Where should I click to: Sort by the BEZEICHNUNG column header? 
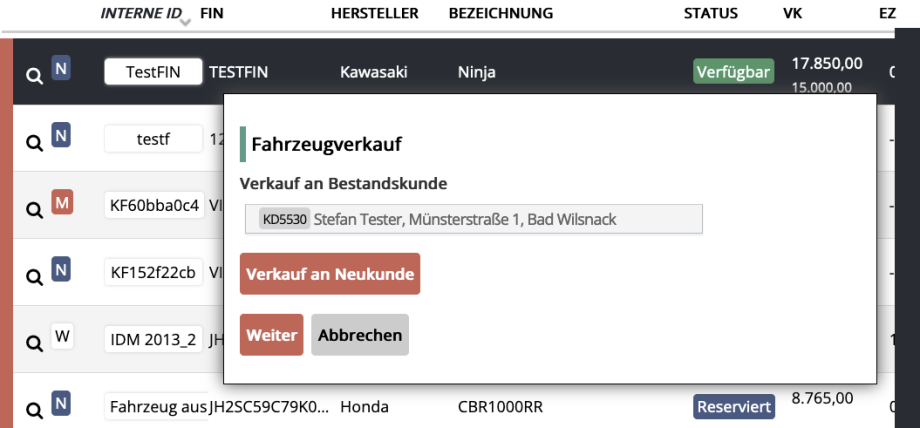pyautogui.click(x=500, y=13)
